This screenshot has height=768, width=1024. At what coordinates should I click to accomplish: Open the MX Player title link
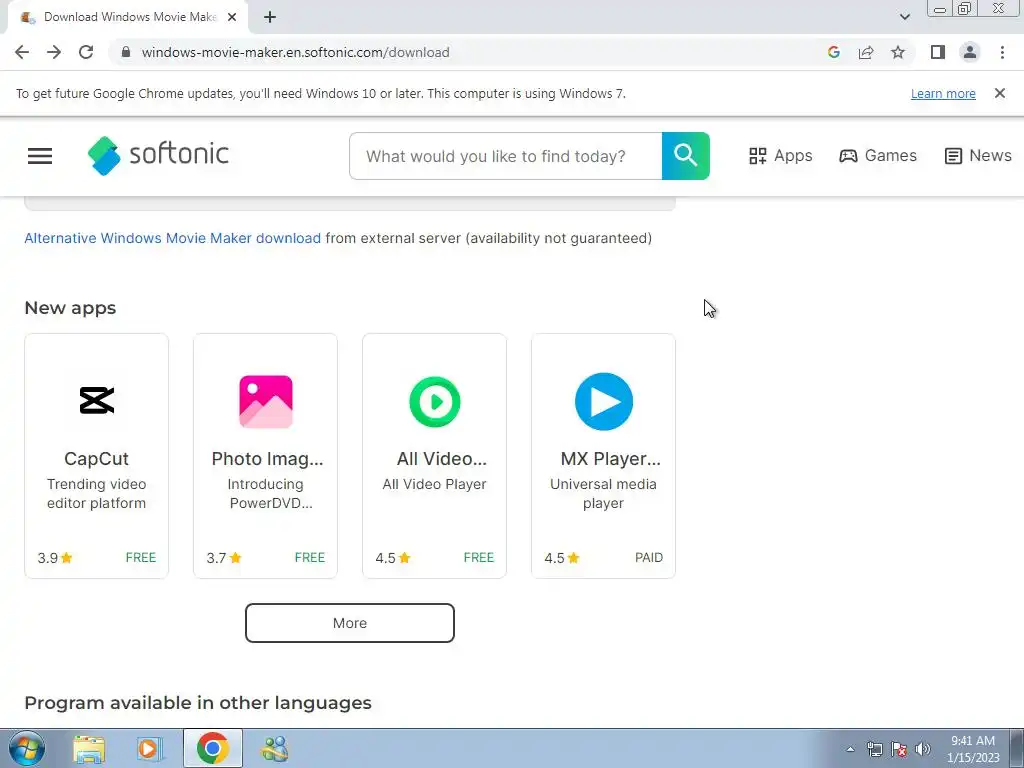(x=611, y=458)
